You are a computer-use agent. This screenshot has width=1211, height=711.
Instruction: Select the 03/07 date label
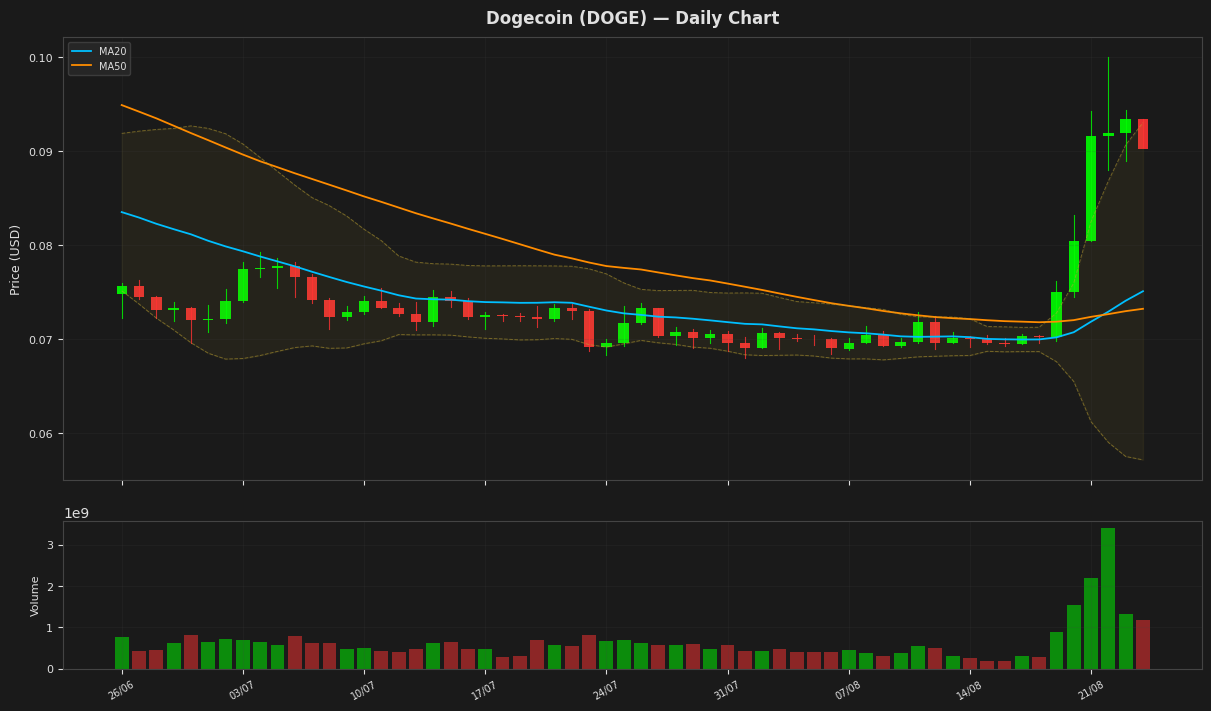(242, 690)
